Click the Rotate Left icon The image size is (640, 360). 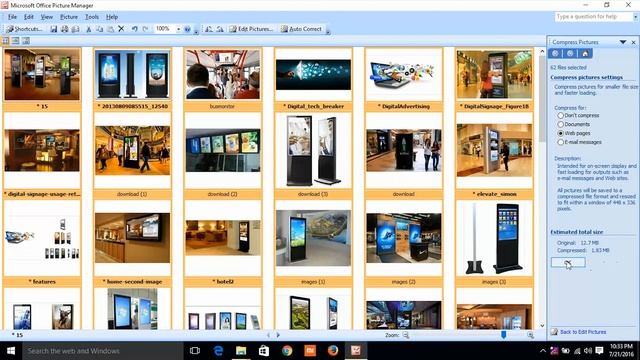pyautogui.click(x=209, y=29)
